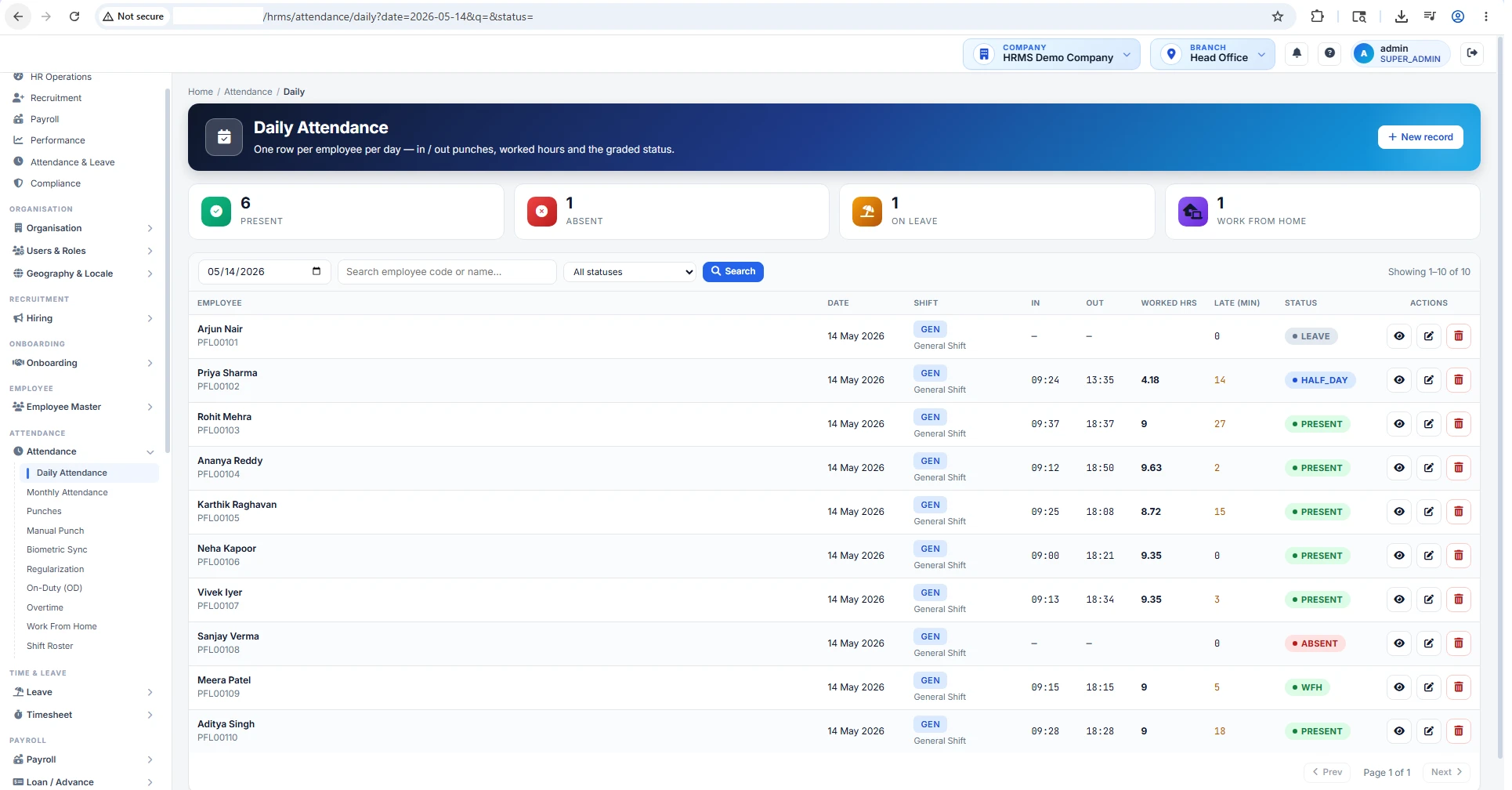The height and width of the screenshot is (790, 1512).
Task: Open Regularization submenu item
Action: (x=55, y=569)
